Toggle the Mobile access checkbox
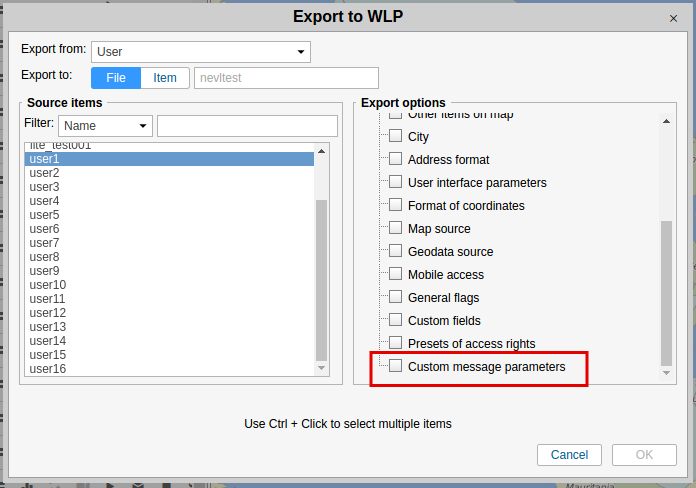Image resolution: width=696 pixels, height=488 pixels. [x=396, y=274]
